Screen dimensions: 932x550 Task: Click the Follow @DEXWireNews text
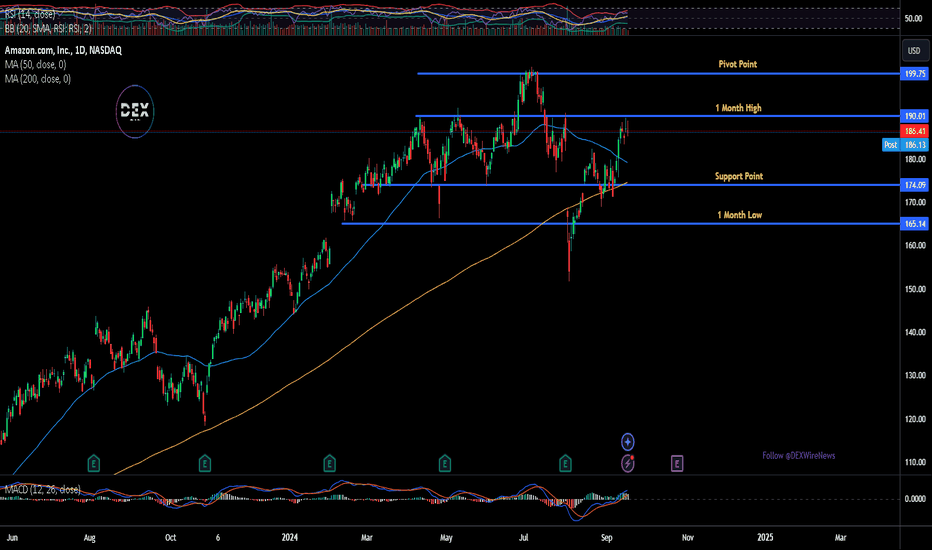799,455
